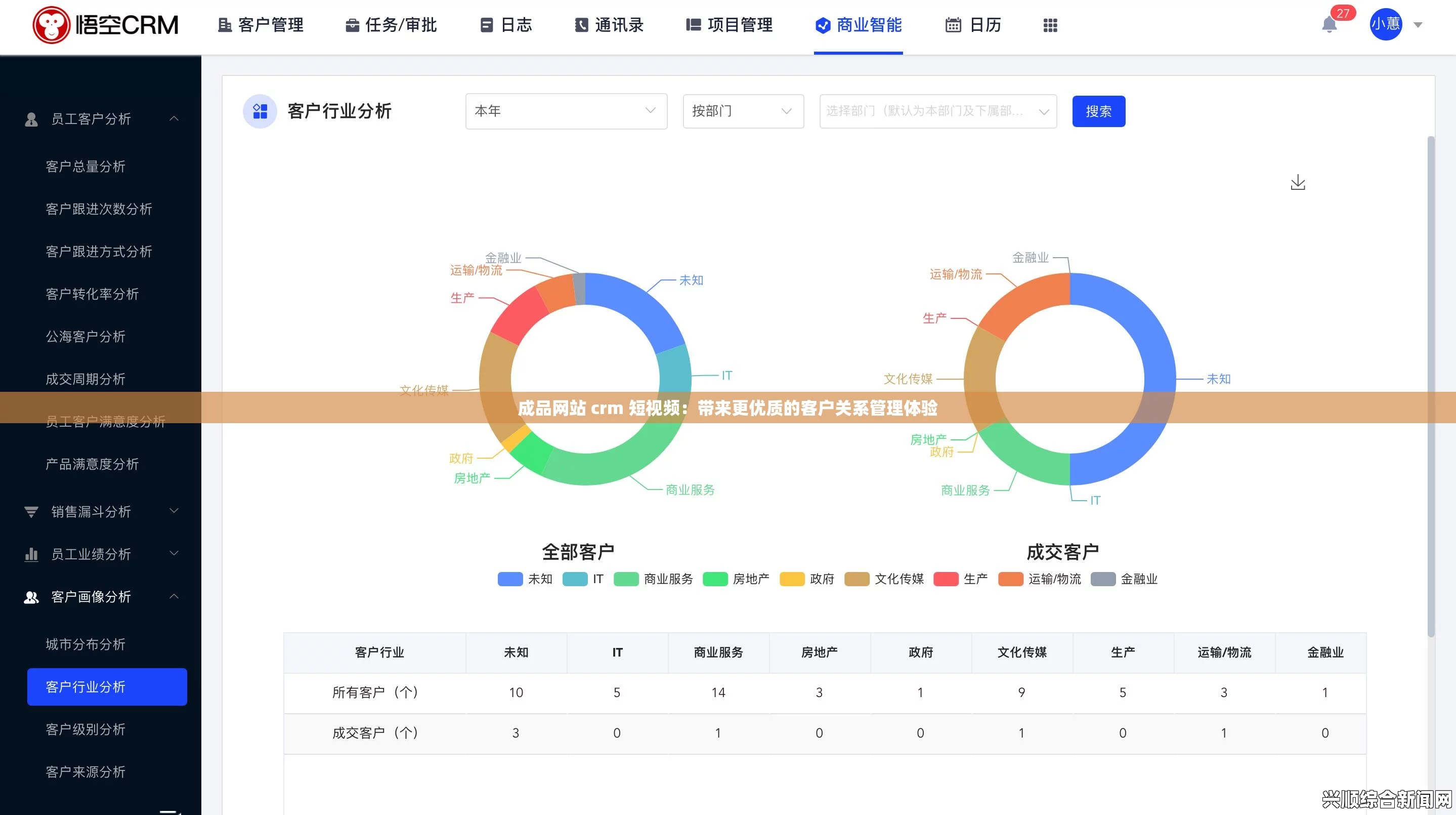The height and width of the screenshot is (815, 1456).
Task: Open 客户级别分析 in sidebar
Action: [85, 730]
